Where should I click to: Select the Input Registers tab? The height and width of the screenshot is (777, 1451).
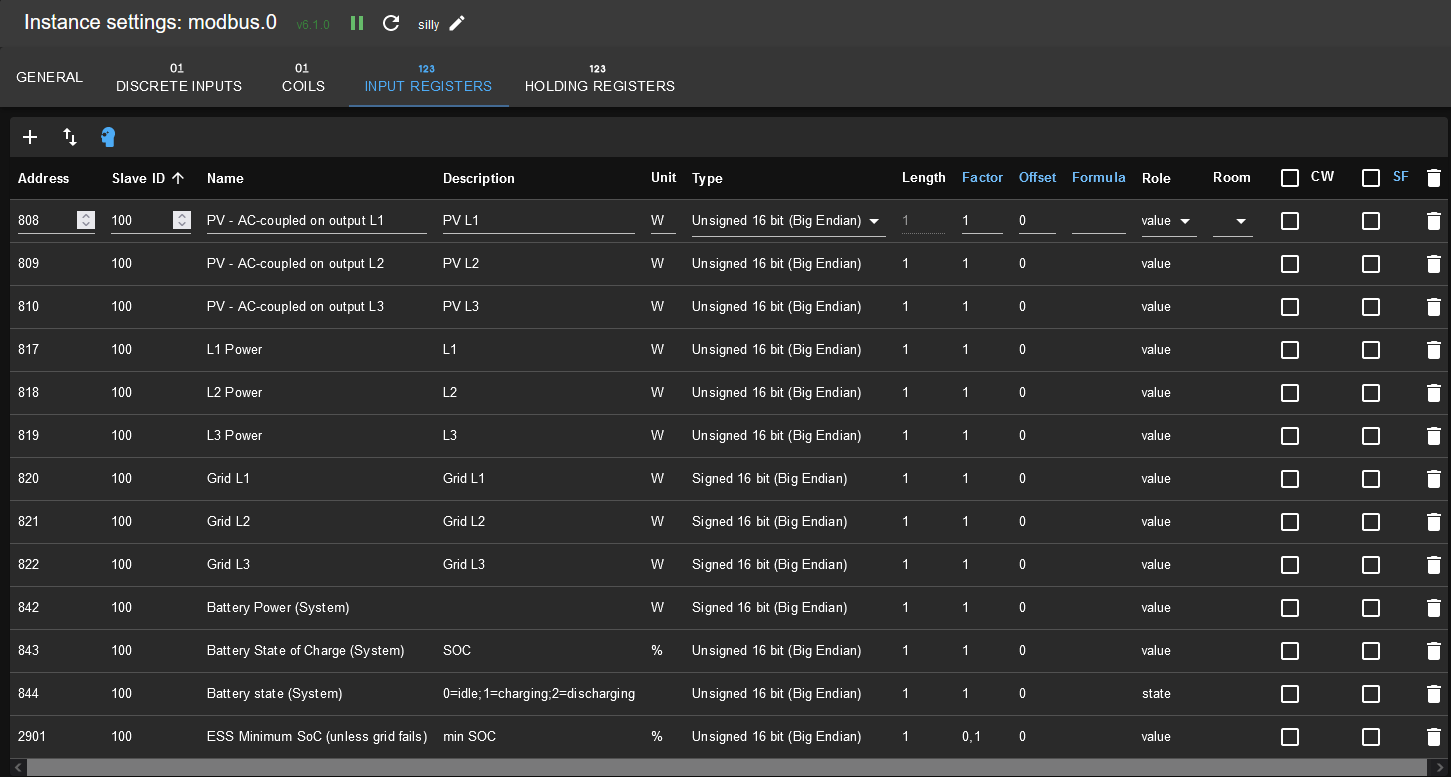[428, 77]
